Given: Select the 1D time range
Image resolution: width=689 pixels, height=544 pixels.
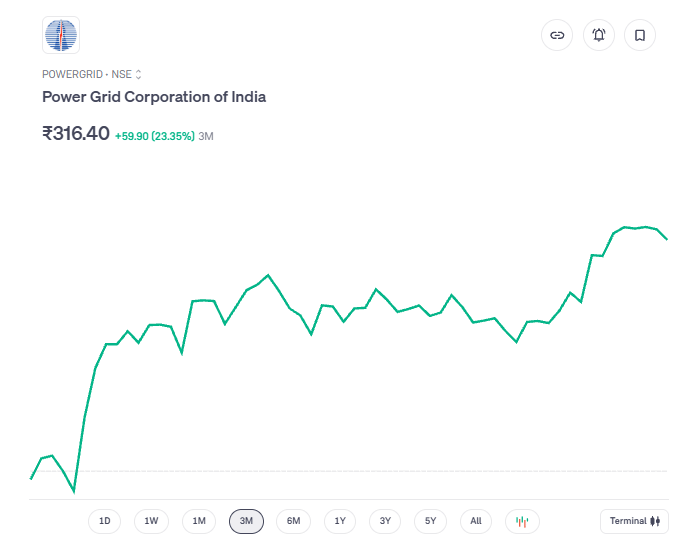Looking at the screenshot, I should tap(104, 521).
